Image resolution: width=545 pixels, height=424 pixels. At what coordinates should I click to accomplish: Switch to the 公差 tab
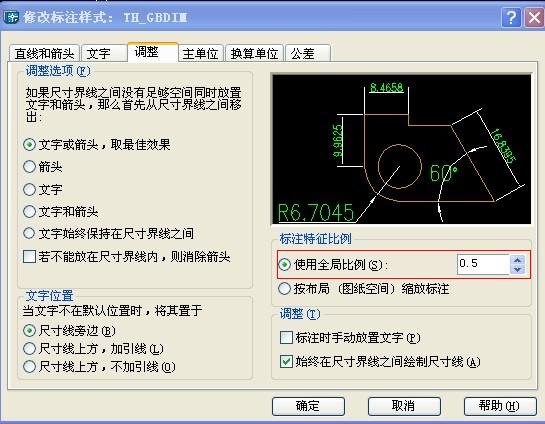308,54
